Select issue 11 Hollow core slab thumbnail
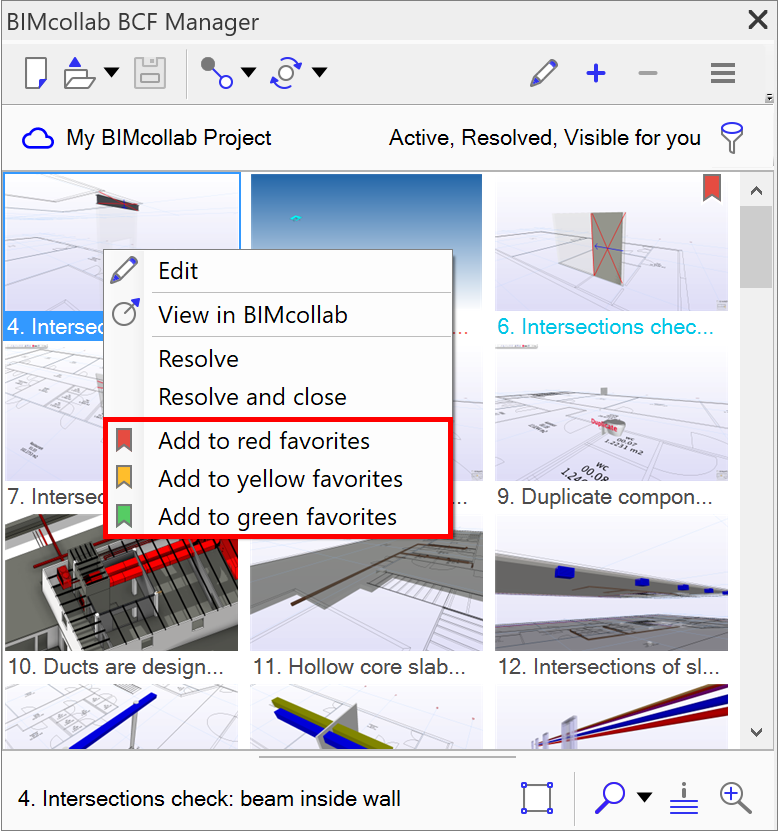 tap(366, 594)
